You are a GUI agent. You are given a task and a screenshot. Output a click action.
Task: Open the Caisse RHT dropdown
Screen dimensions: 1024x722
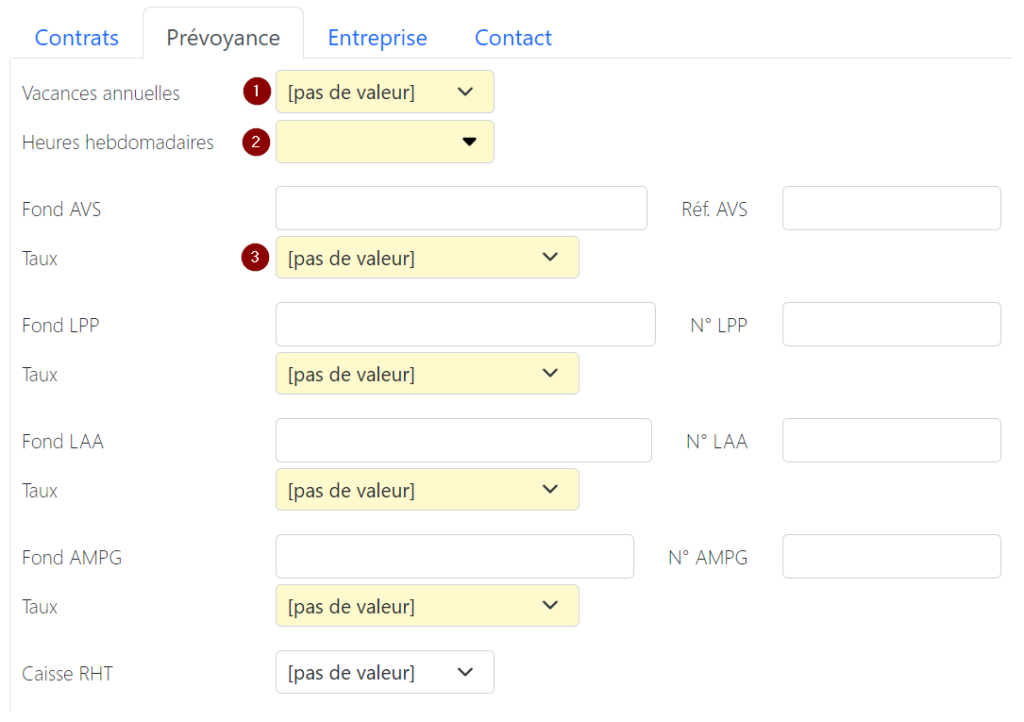(384, 673)
